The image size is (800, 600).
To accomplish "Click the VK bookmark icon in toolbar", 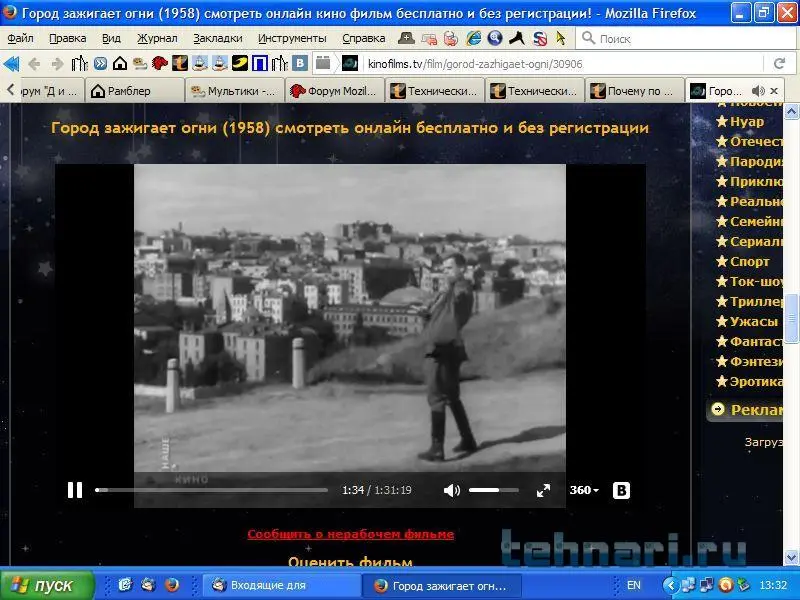I will pyautogui.click(x=299, y=63).
